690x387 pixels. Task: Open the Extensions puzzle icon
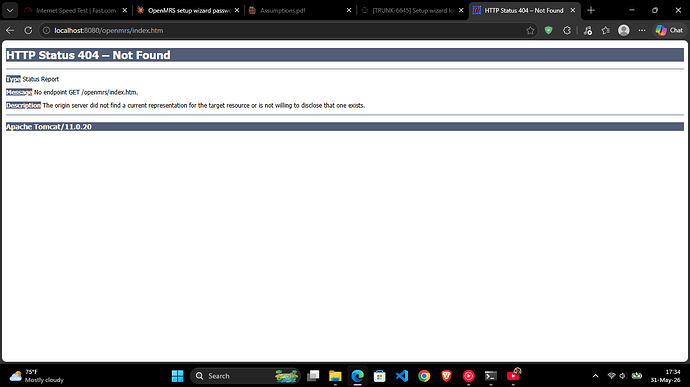click(567, 30)
